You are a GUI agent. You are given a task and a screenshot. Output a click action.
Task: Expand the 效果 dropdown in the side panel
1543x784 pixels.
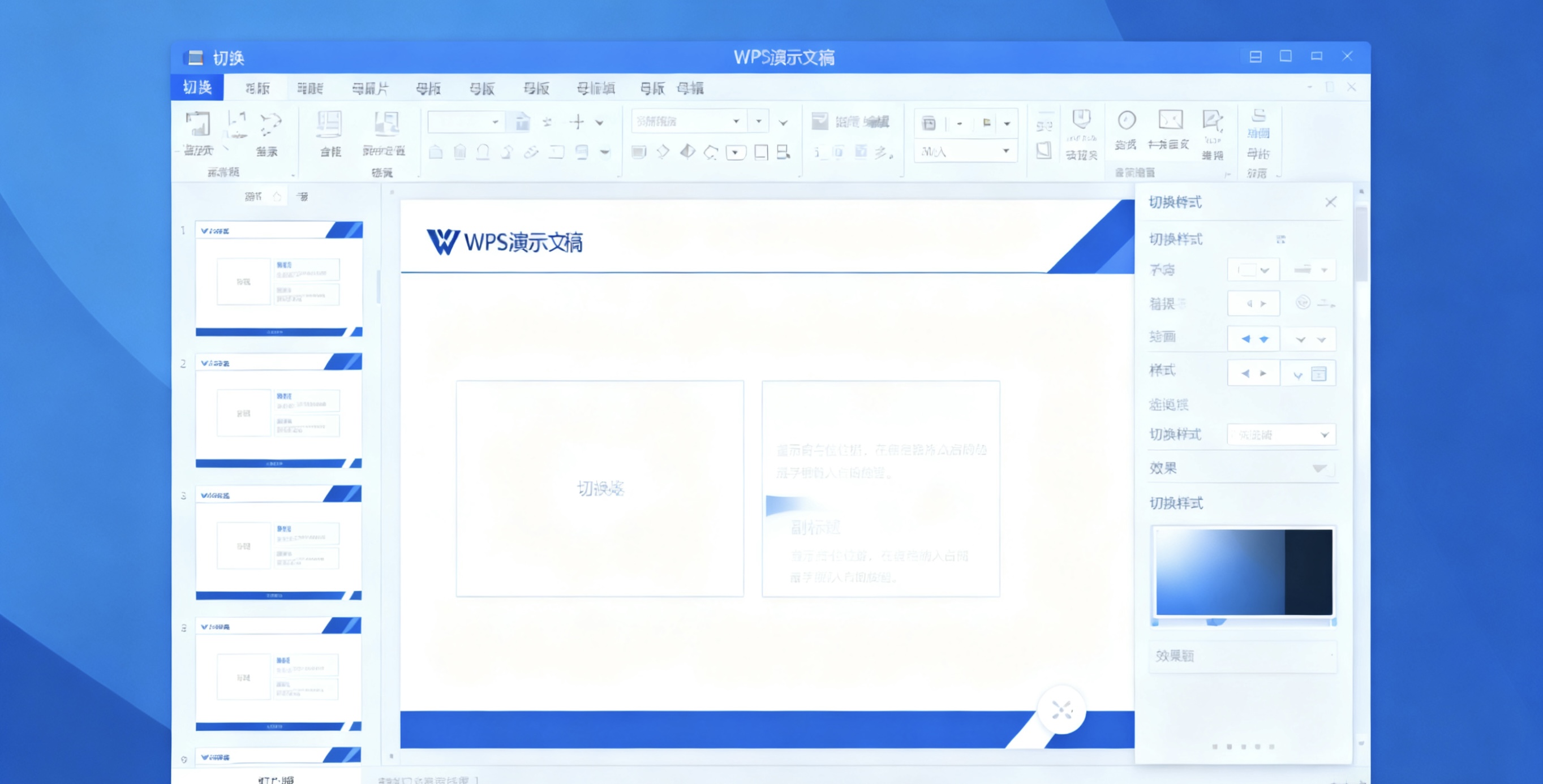click(x=1321, y=469)
